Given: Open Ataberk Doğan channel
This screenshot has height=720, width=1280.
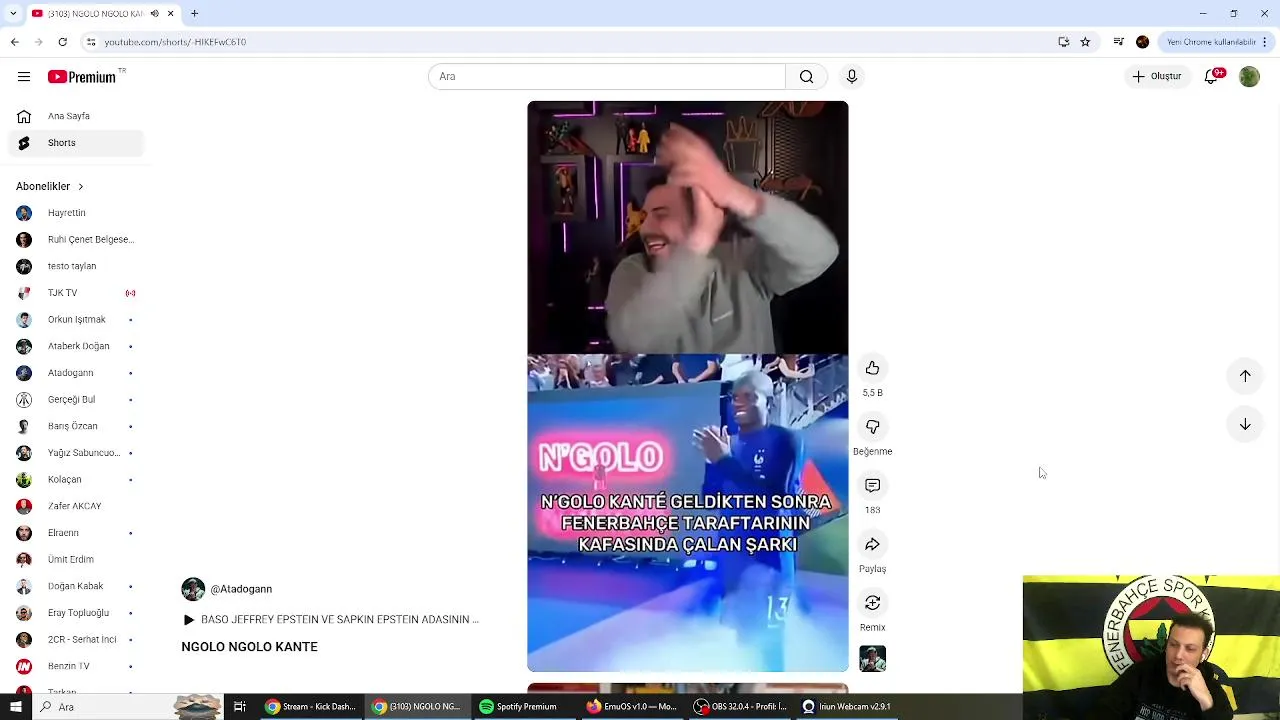Looking at the screenshot, I should point(74,346).
